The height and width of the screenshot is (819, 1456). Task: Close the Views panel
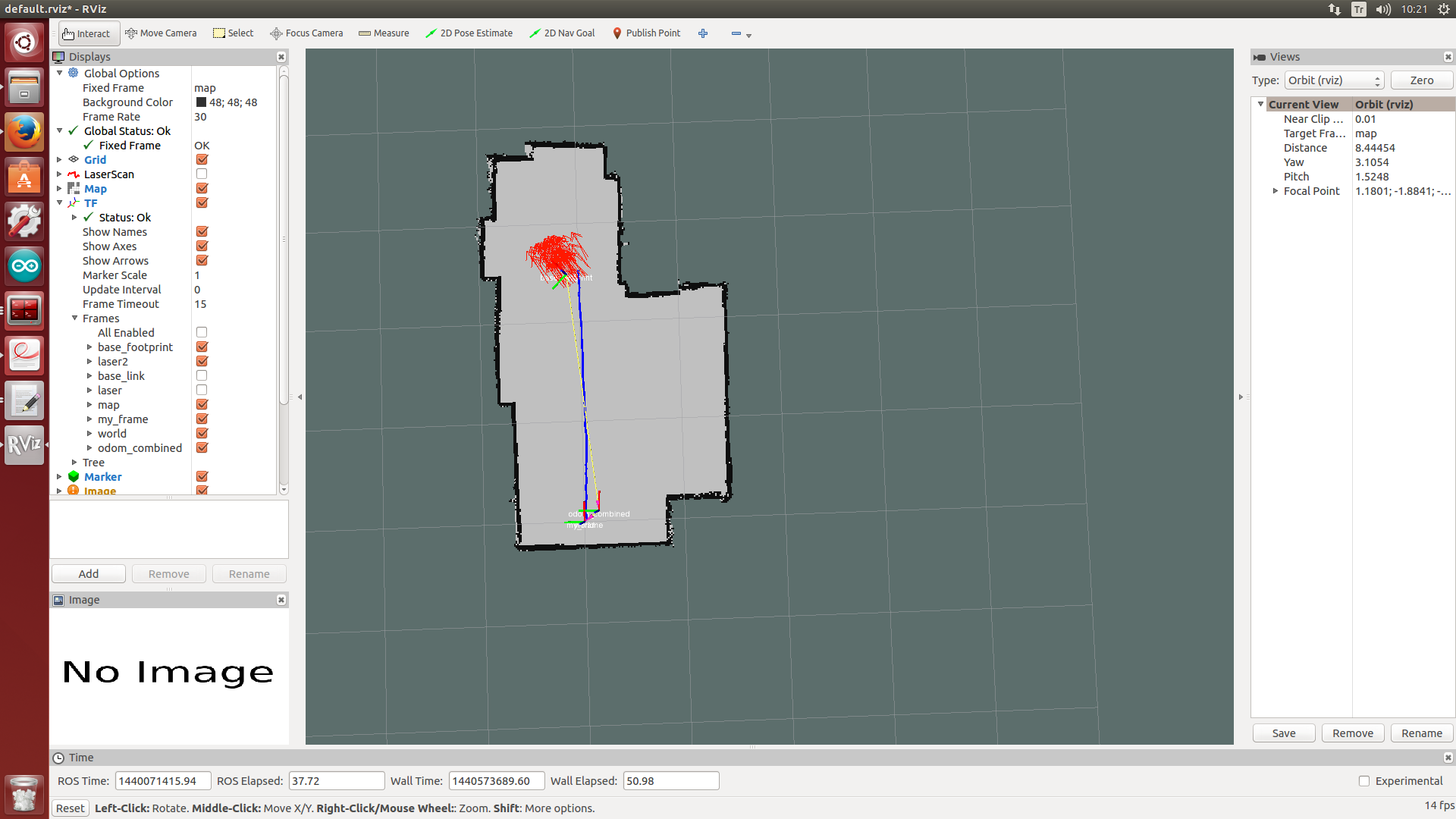pos(1448,57)
